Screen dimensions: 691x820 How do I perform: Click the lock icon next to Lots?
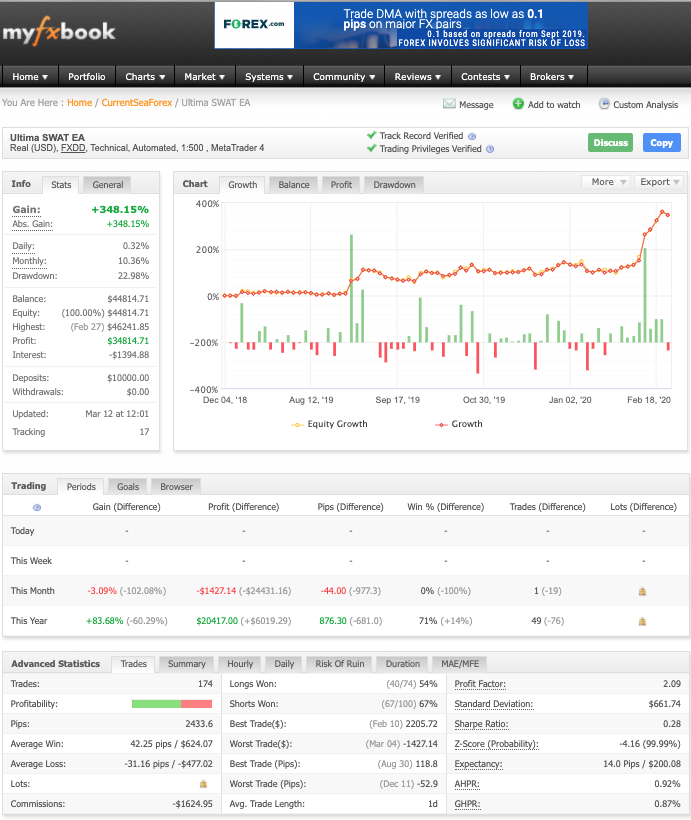pyautogui.click(x=203, y=784)
